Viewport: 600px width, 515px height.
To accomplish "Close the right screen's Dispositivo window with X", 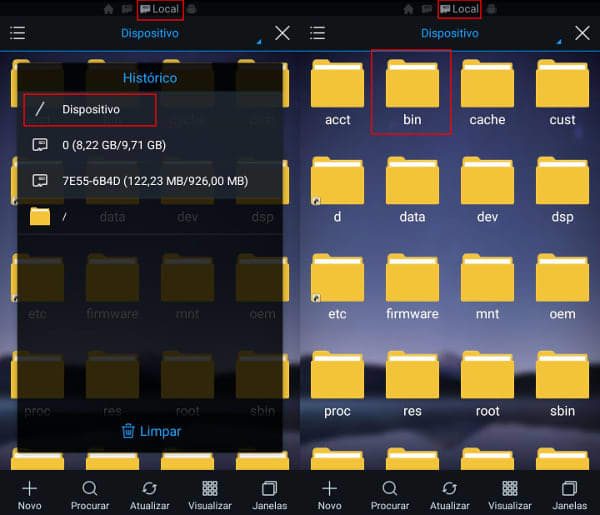I will click(582, 33).
